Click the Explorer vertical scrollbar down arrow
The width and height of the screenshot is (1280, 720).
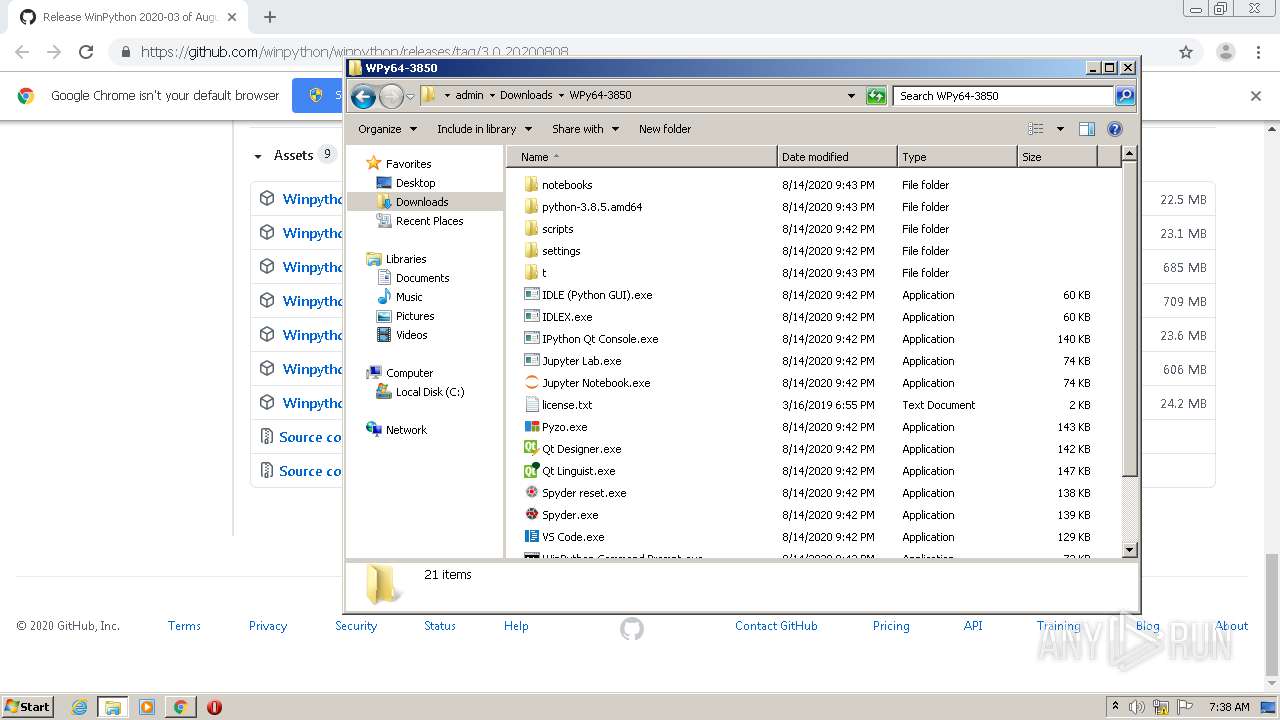click(1129, 549)
